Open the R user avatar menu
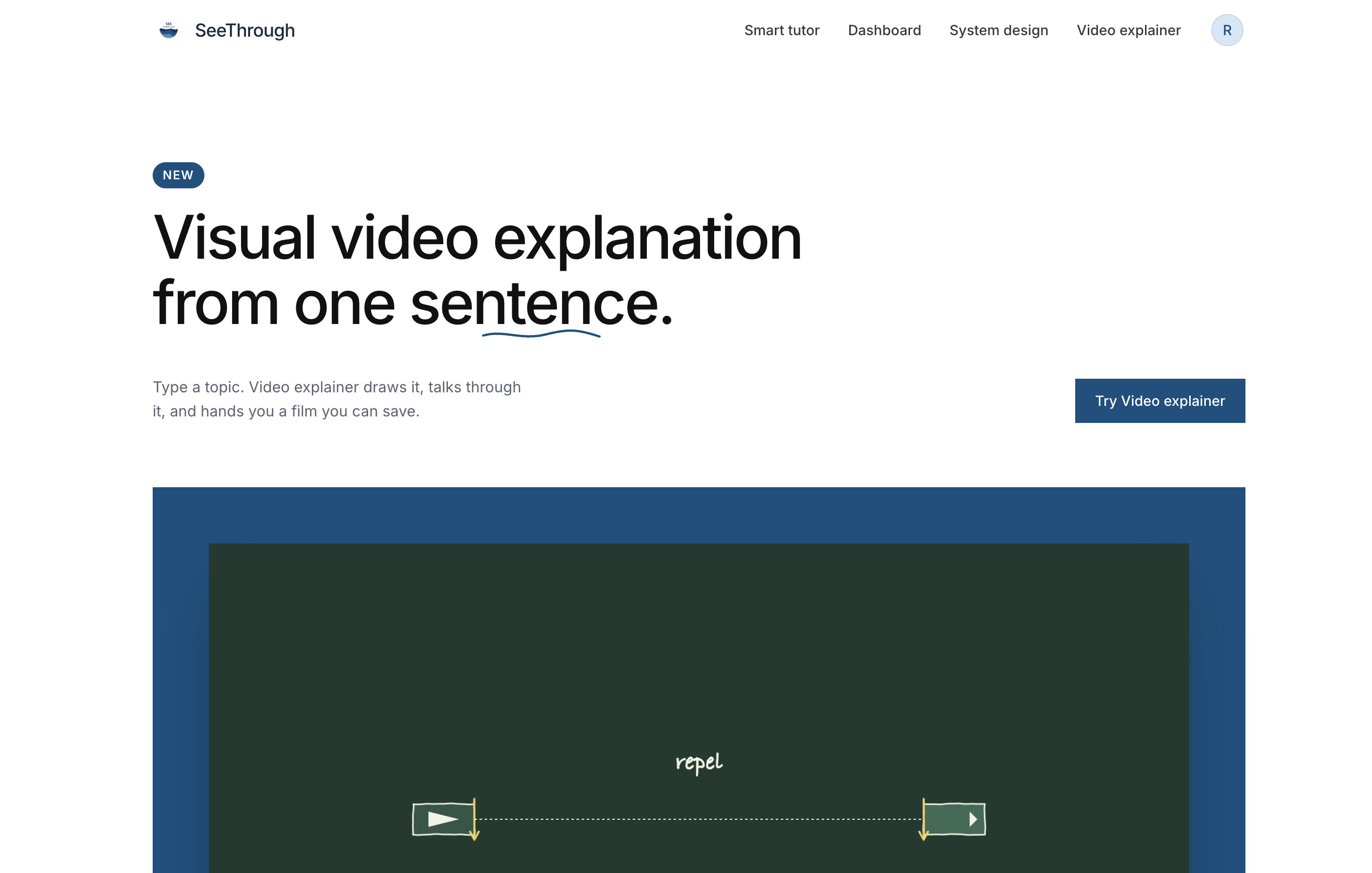Screen dimensions: 1372x873 [x=1227, y=30]
